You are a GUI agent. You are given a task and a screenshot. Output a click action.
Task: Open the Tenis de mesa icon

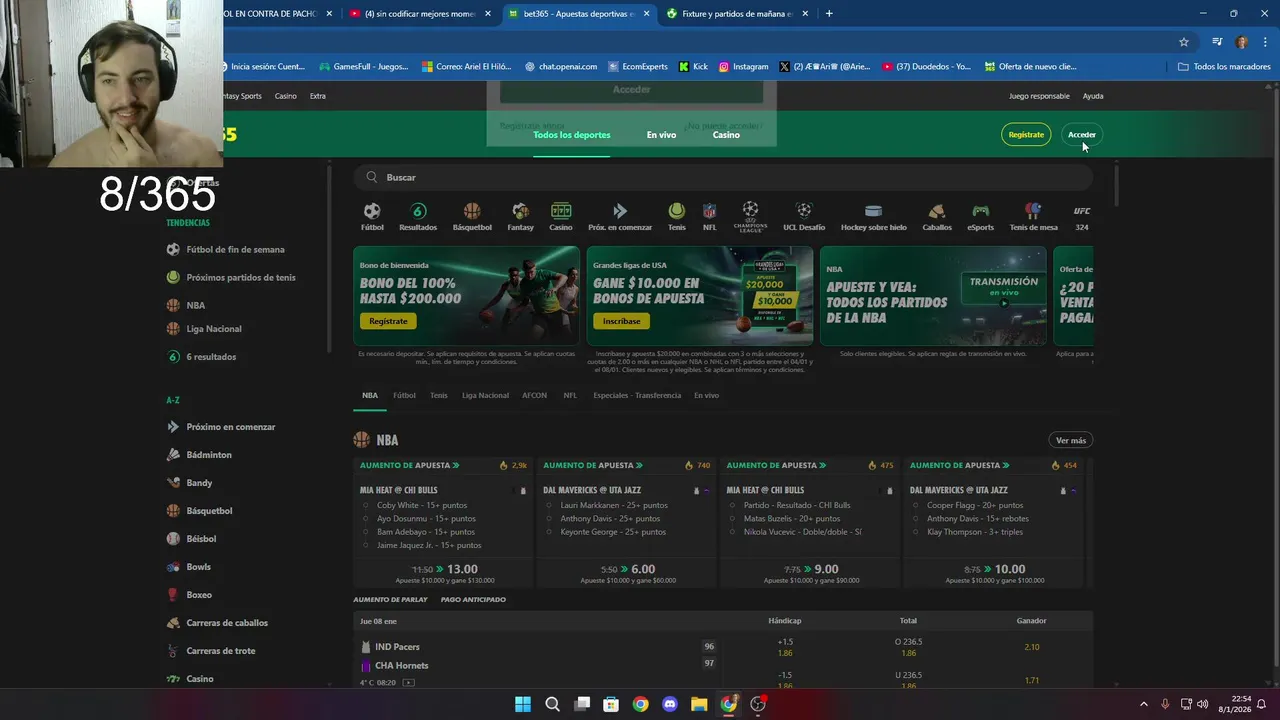point(1034,217)
